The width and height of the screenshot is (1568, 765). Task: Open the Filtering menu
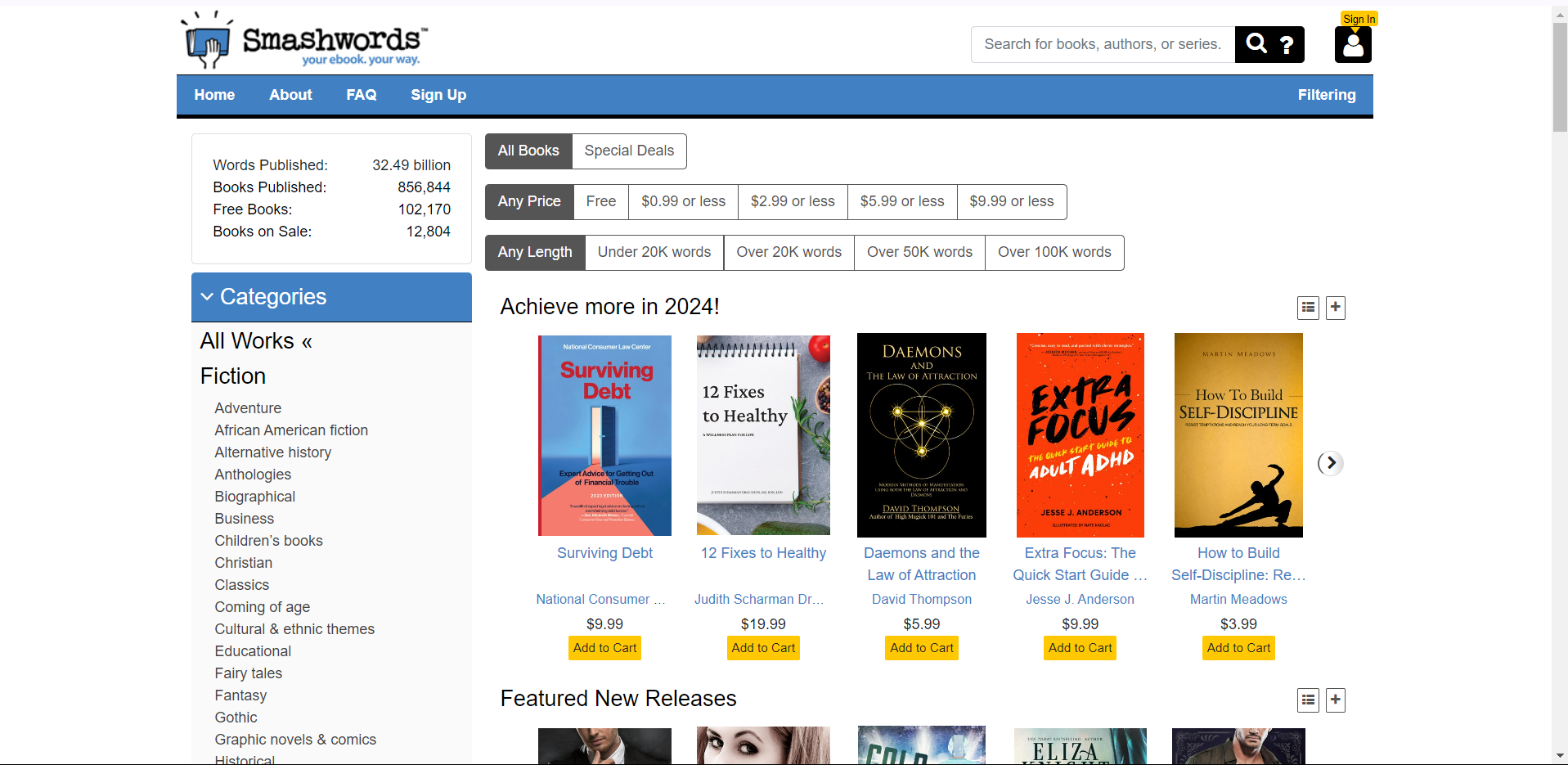1327,95
